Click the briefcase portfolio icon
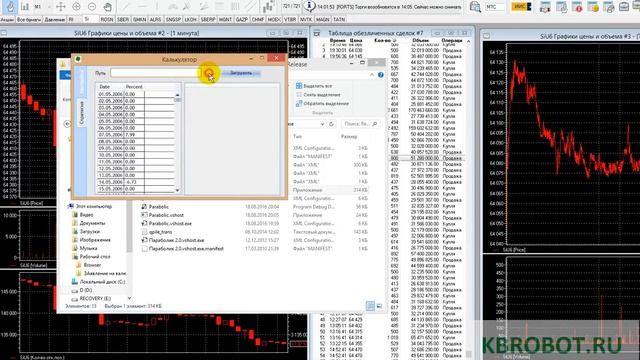The image size is (640, 360). click(x=624, y=7)
